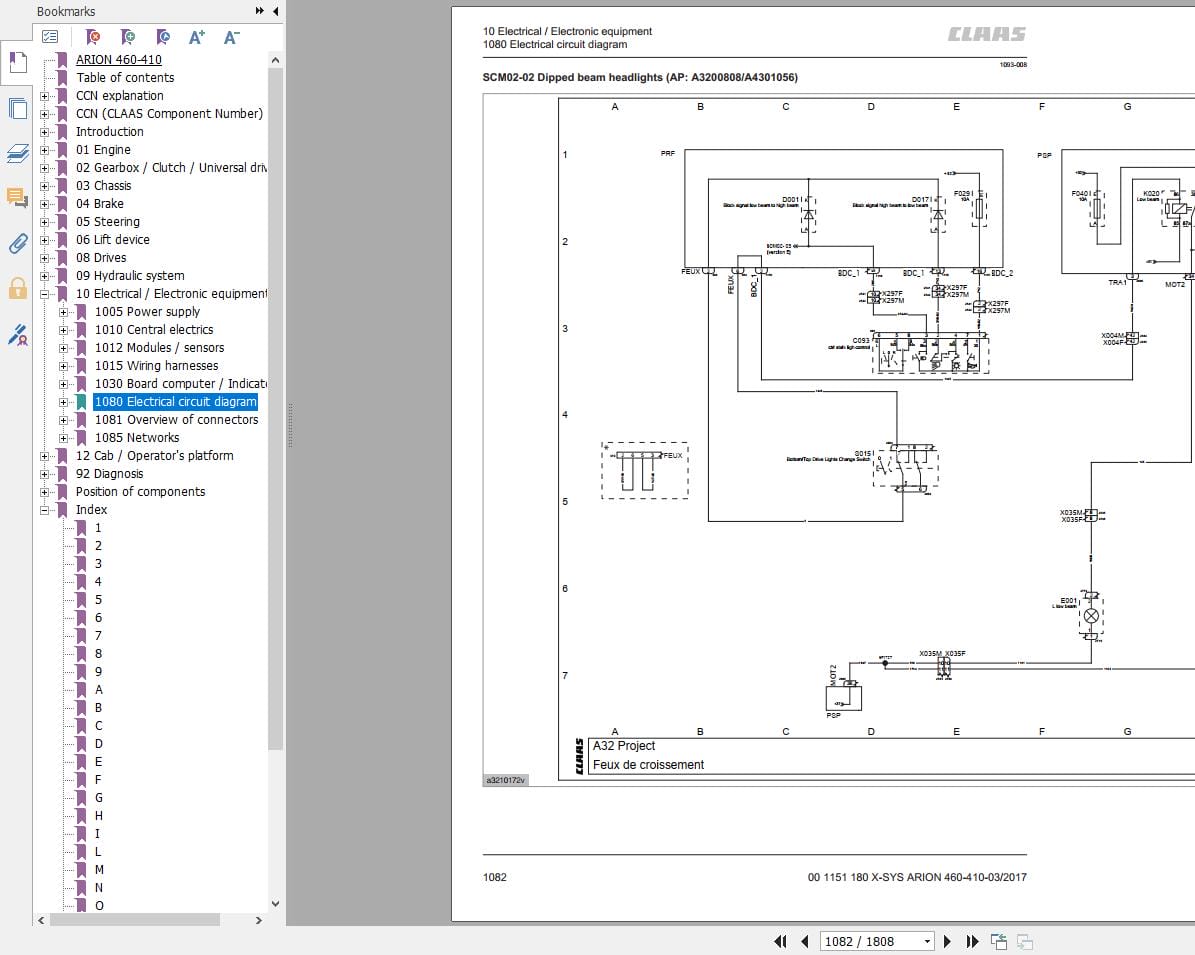Collapse the Index bookmark
Image resolution: width=1195 pixels, height=955 pixels.
click(44, 510)
